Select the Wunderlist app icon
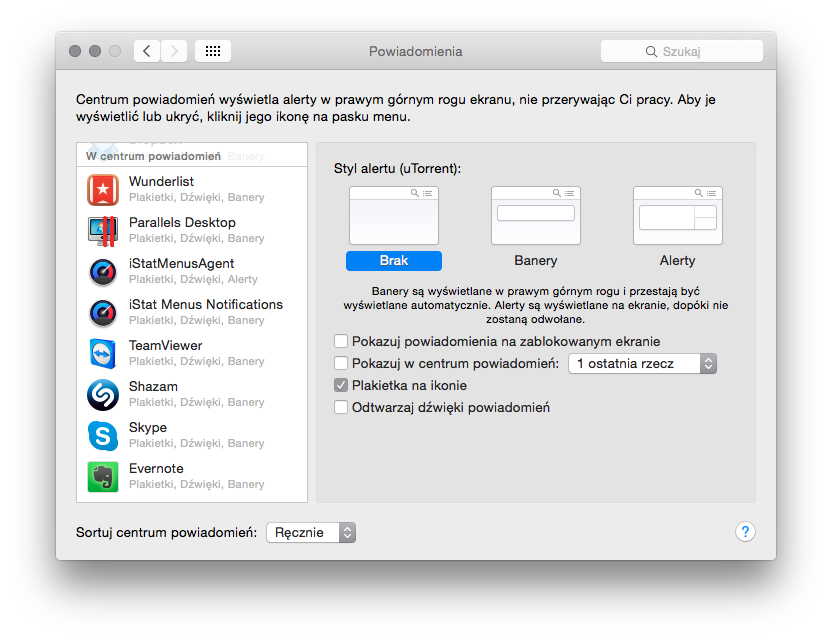Screen dimensions: 832x640 click(103, 190)
